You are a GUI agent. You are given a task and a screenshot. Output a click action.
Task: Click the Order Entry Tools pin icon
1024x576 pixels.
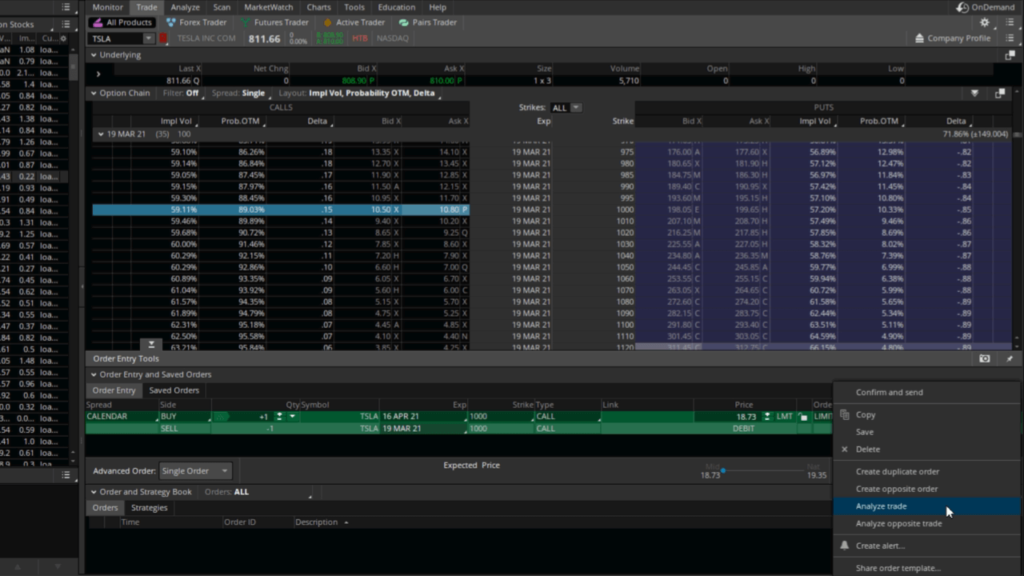click(x=1010, y=359)
